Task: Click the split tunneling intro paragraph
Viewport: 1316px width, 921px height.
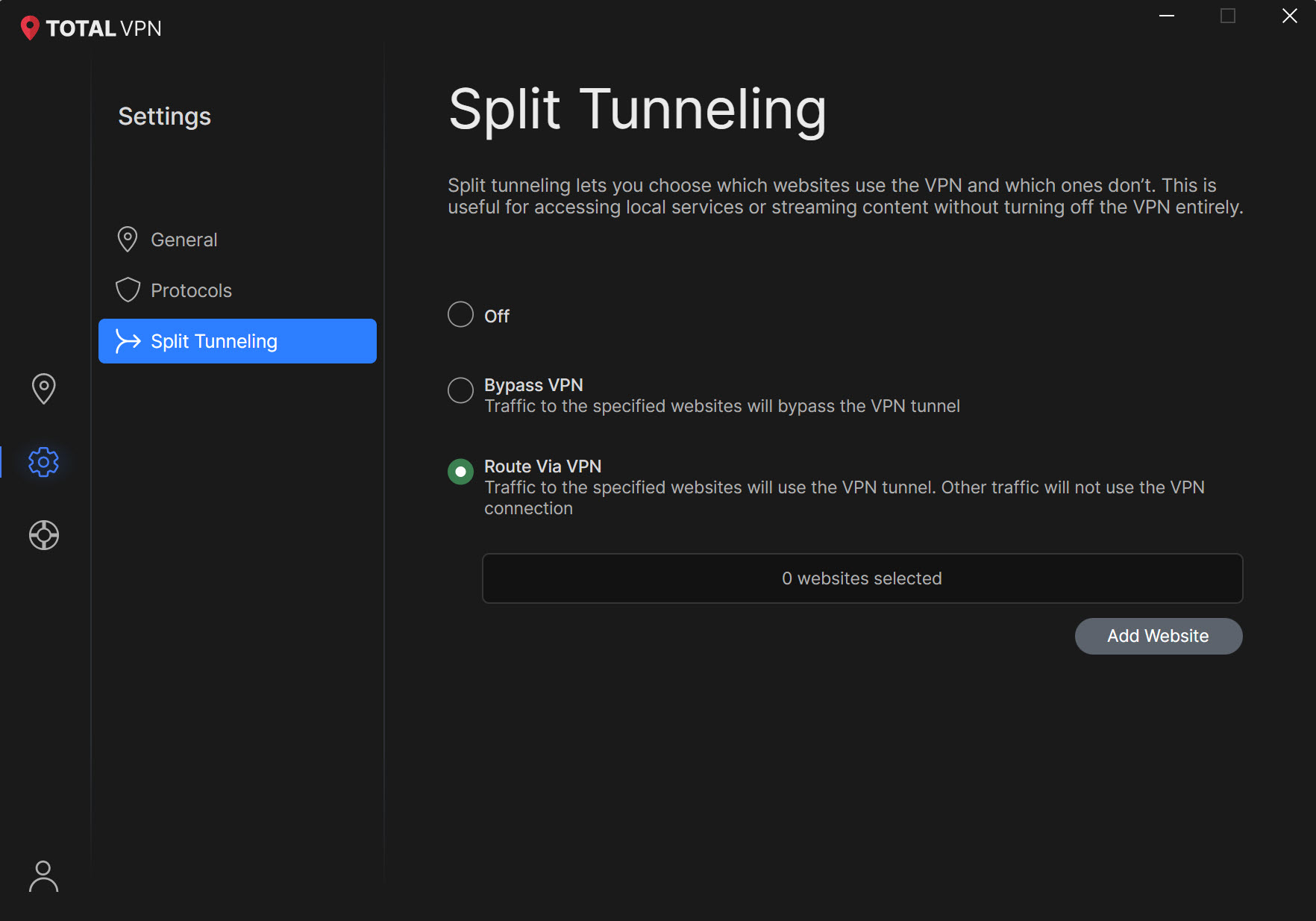Action: pos(845,196)
